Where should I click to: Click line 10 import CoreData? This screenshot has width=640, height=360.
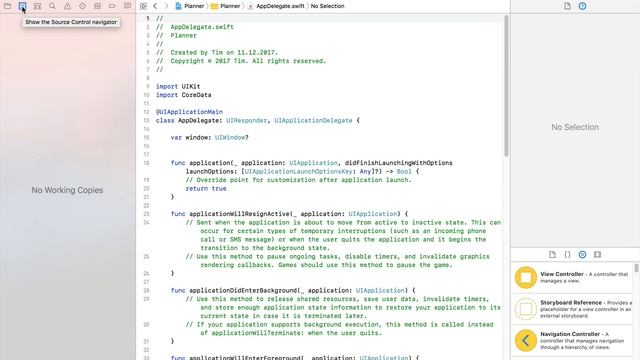point(184,95)
